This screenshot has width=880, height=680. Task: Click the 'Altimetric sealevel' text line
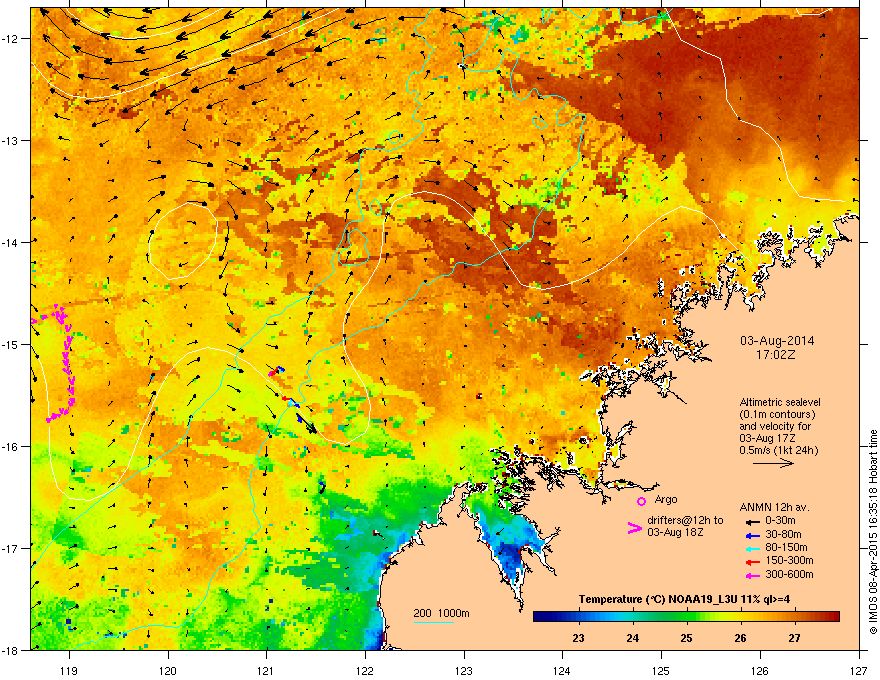(x=780, y=402)
